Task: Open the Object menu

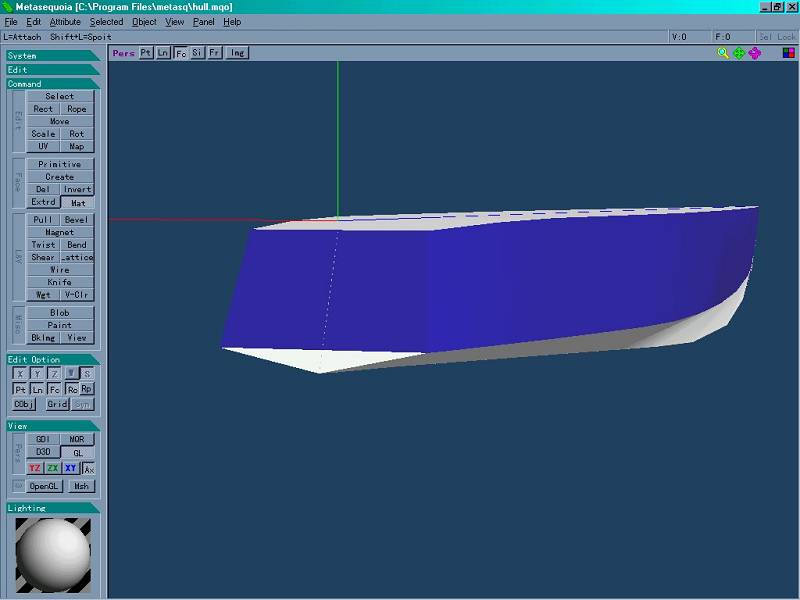Action: (x=144, y=22)
